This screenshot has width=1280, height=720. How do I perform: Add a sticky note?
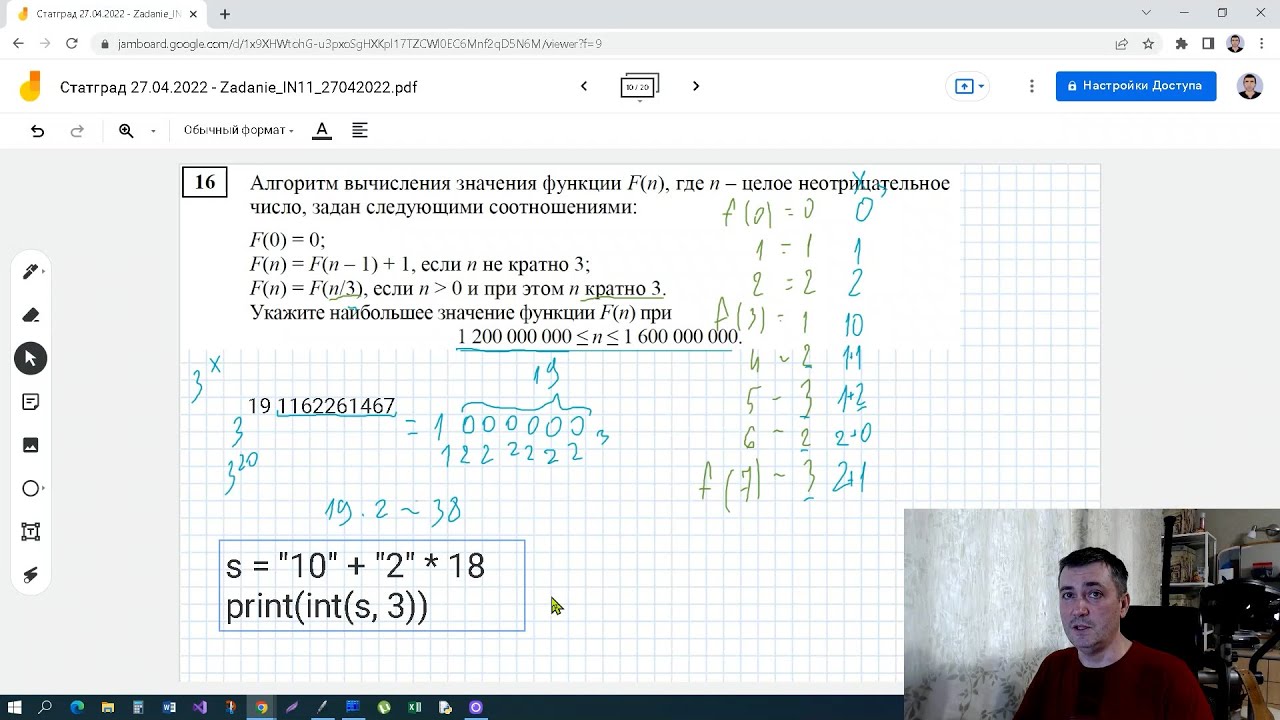click(x=30, y=402)
